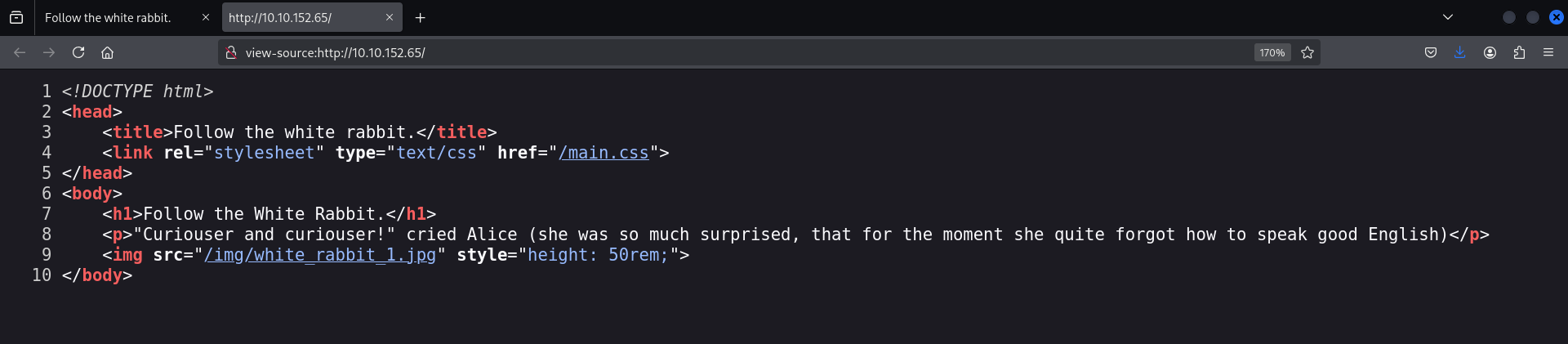This screenshot has width=1568, height=344.
Task: Click the site security lock icon
Action: point(231,52)
